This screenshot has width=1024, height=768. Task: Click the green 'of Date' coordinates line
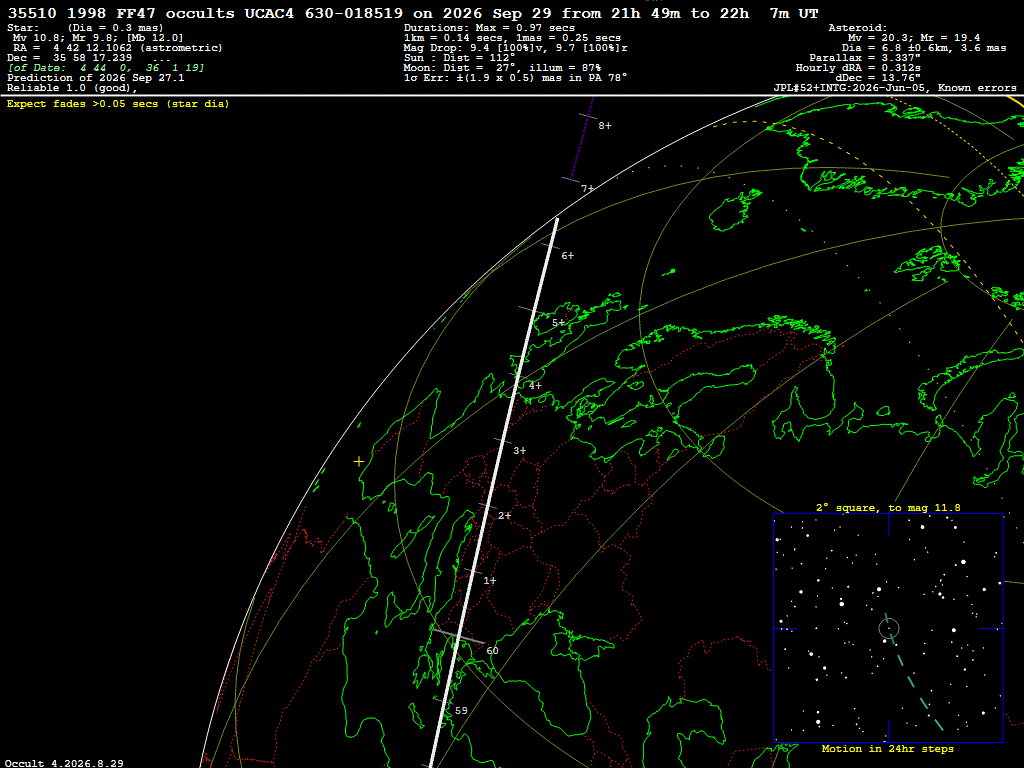pyautogui.click(x=106, y=68)
